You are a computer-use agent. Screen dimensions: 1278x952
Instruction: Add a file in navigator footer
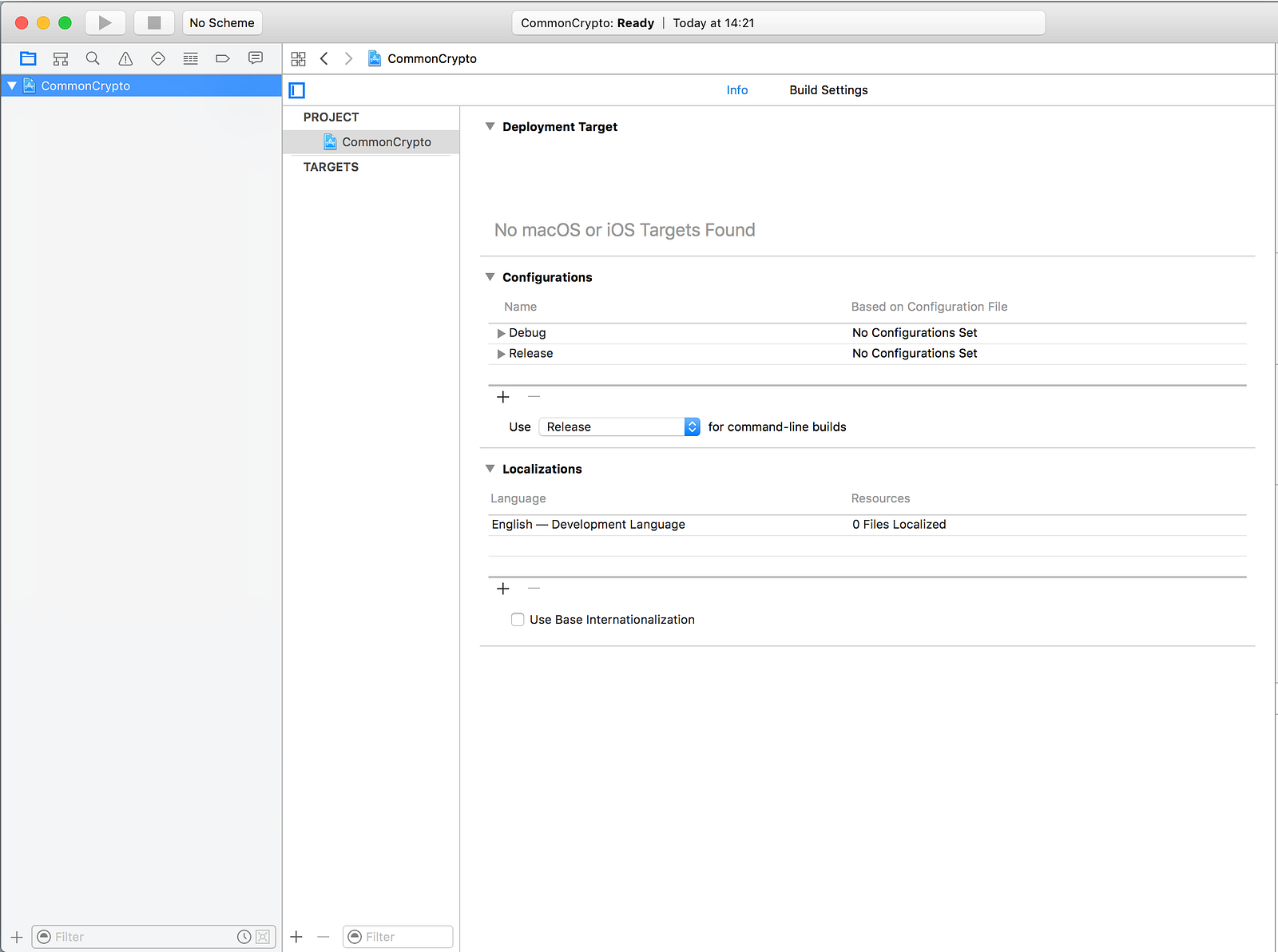tap(17, 937)
